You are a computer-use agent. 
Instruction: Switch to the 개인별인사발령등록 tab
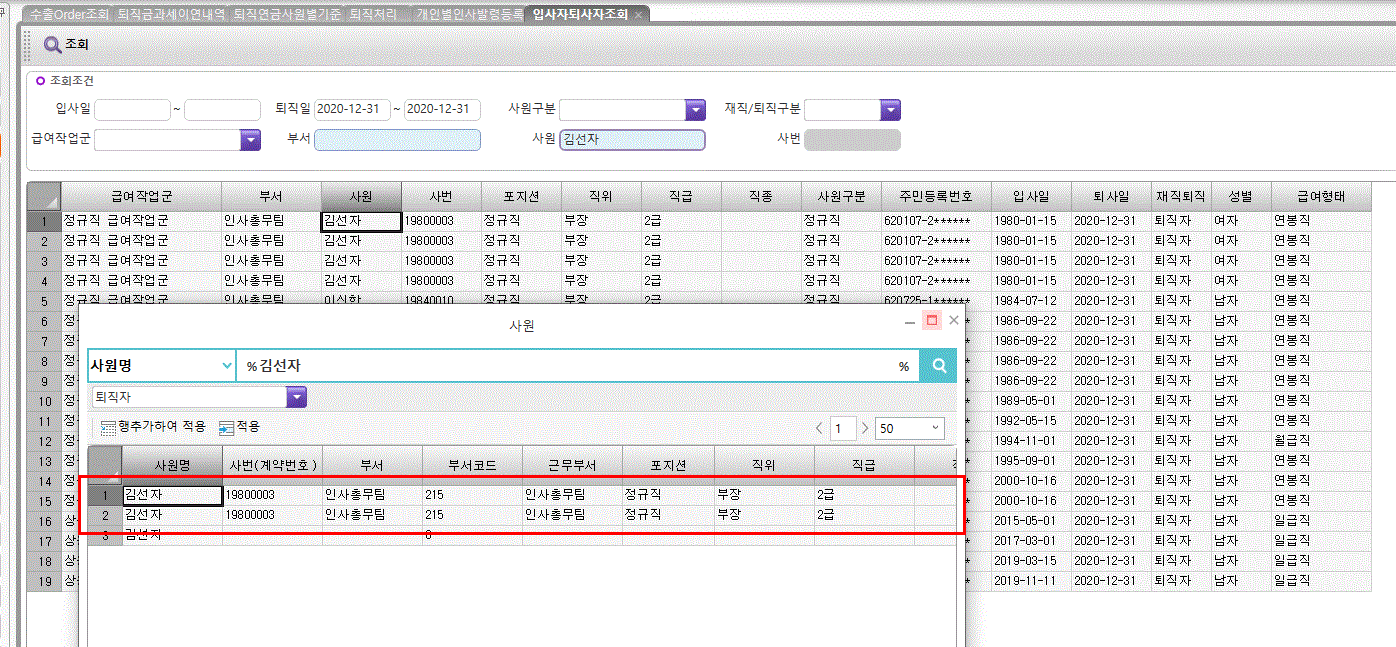tap(469, 14)
